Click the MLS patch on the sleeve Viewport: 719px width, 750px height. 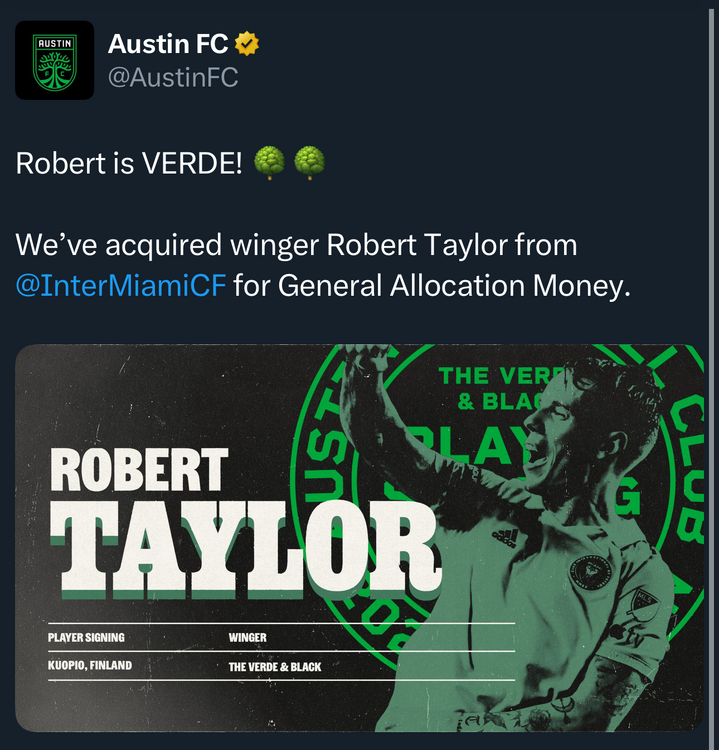point(643,604)
